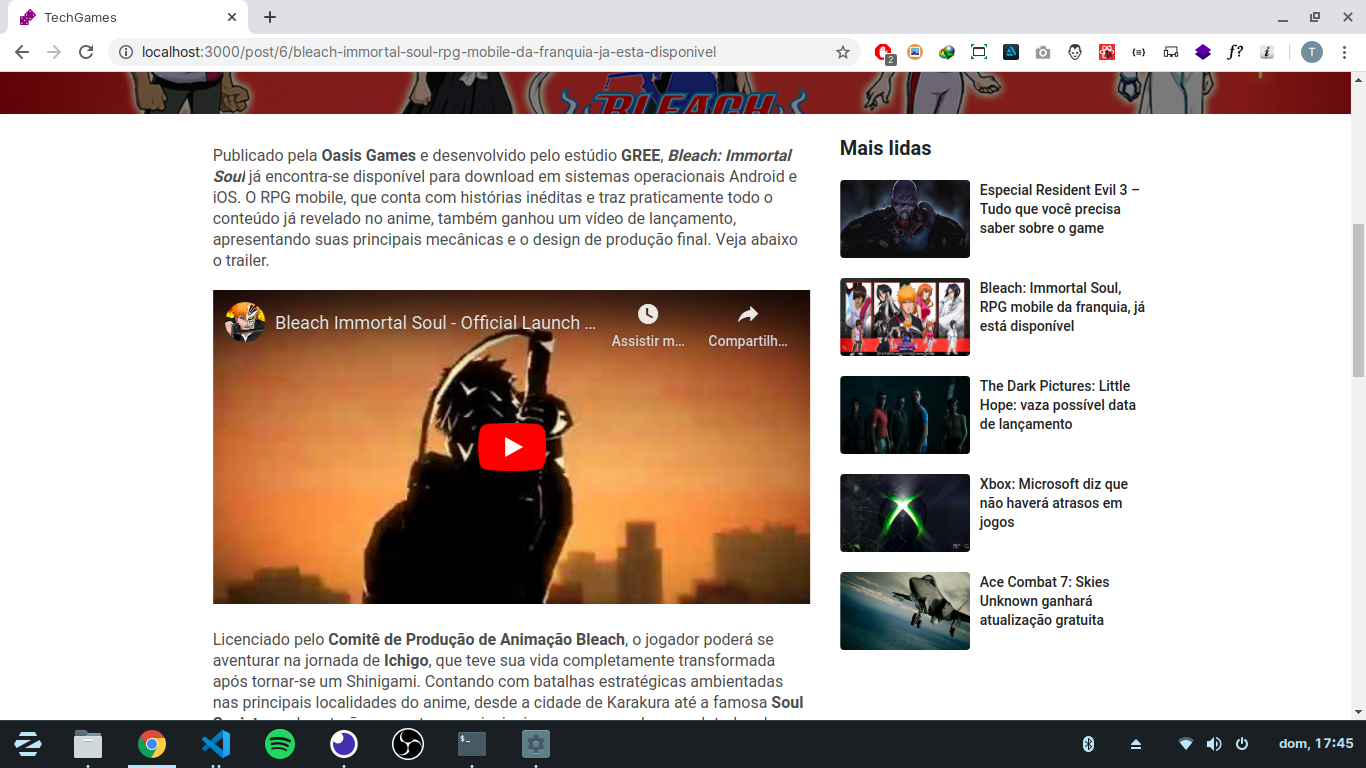Screen dimensions: 1366x768
Task: Click the Mais lidas heading
Action: pos(885,148)
